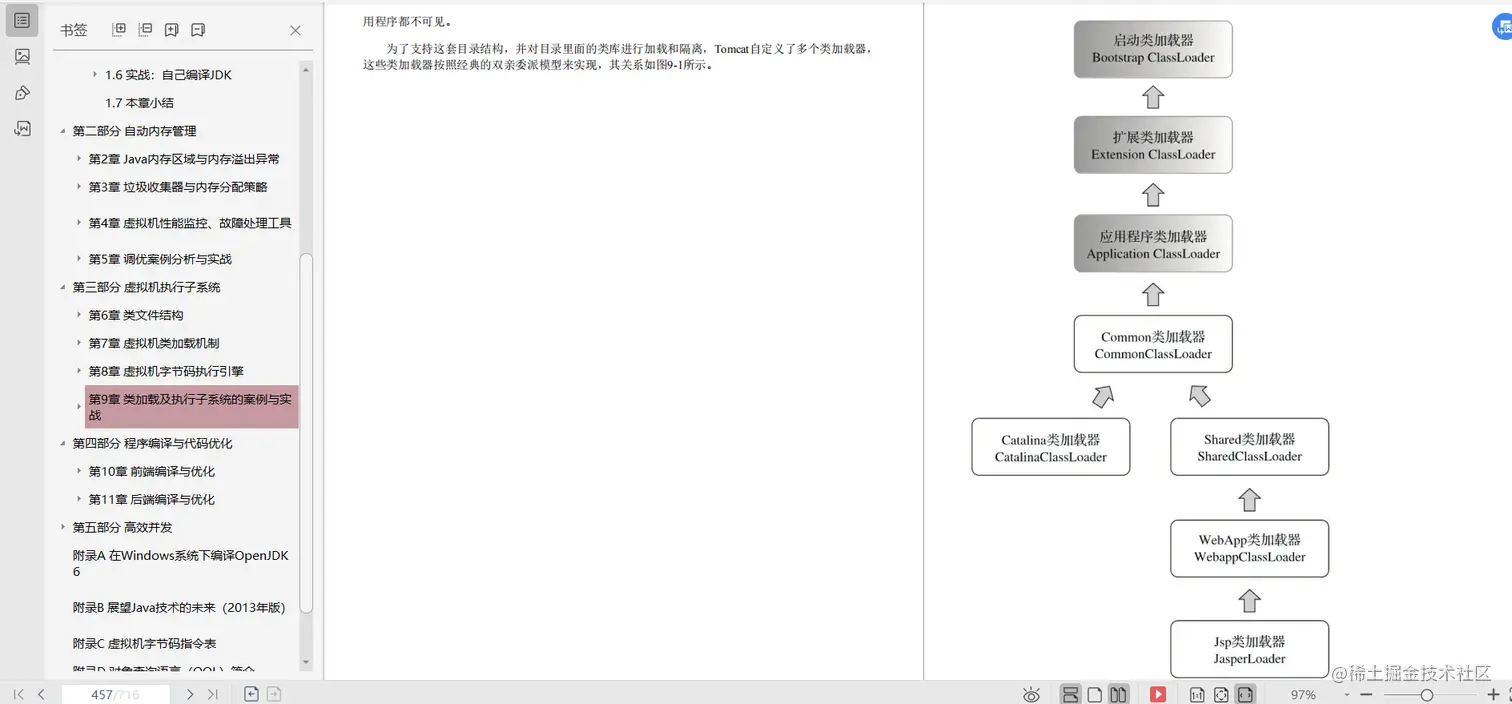Zoom in with the plus button

[x=1494, y=694]
